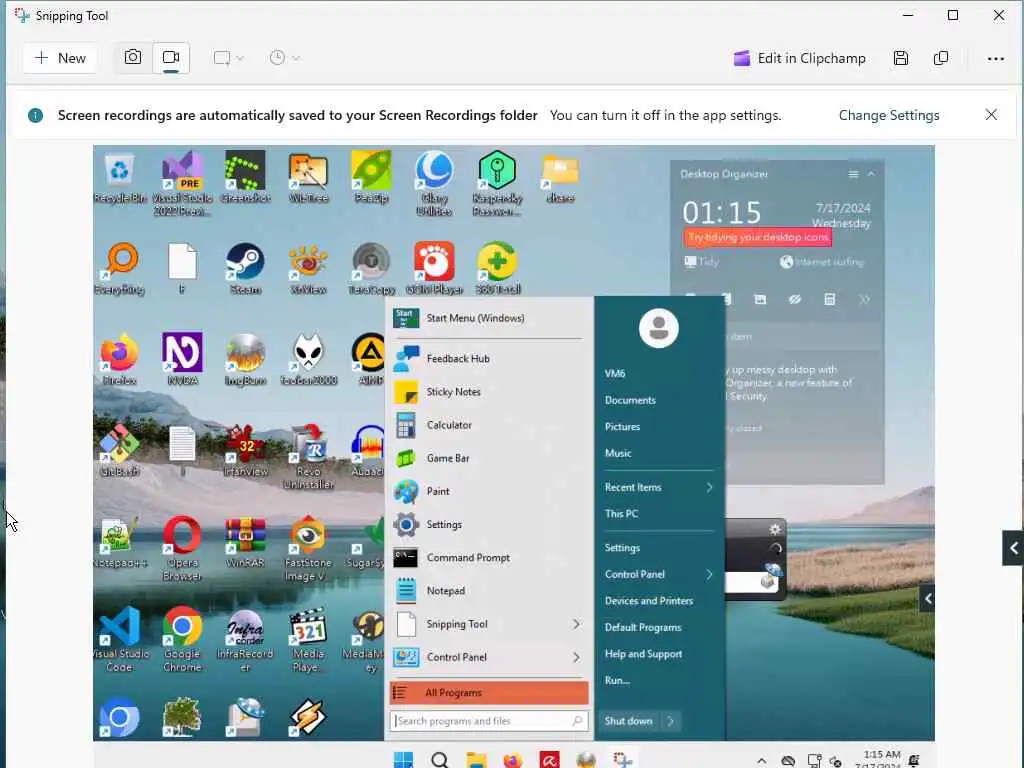1024x768 pixels.
Task: Focus the Search programs and files field
Action: click(x=489, y=721)
